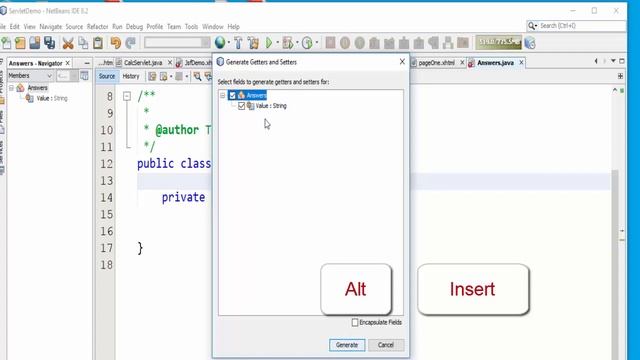Viewport: 640px width, 360px height.
Task: Open the Source menu
Action: [74, 27]
